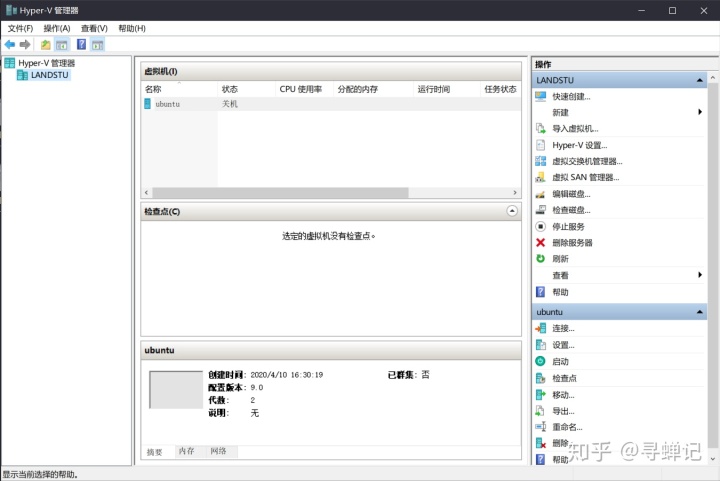The image size is (720, 481).
Task: Click Rename (重命名) action for ubuntu
Action: [567, 427]
